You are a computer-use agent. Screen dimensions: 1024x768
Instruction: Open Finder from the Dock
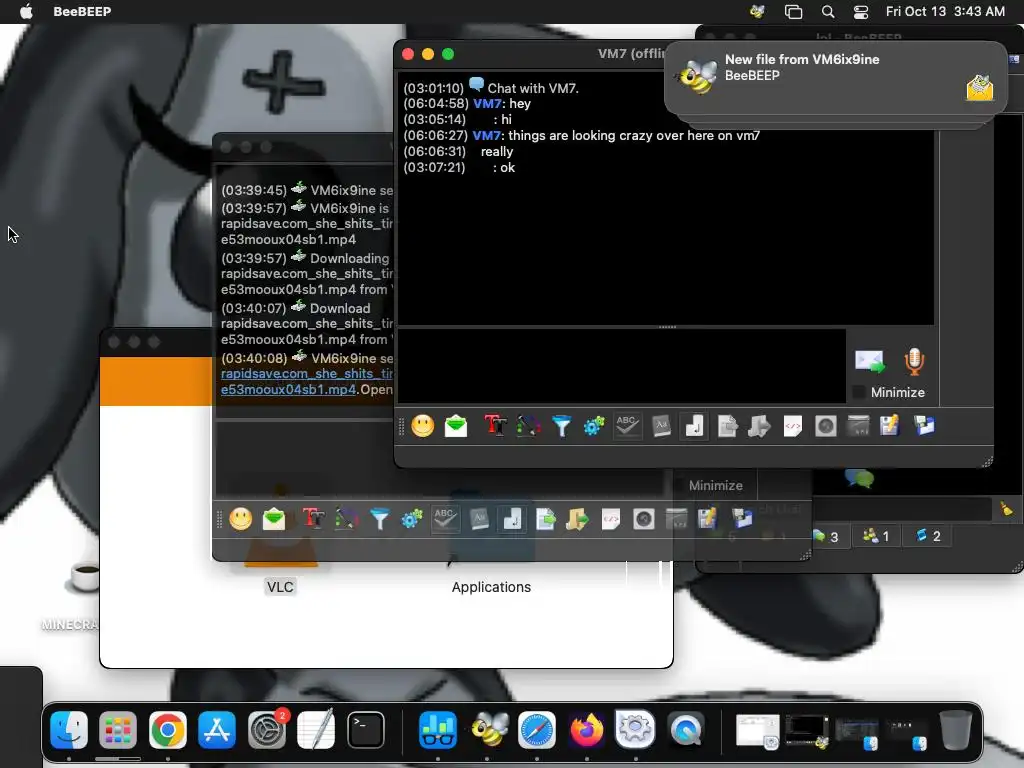click(x=69, y=729)
